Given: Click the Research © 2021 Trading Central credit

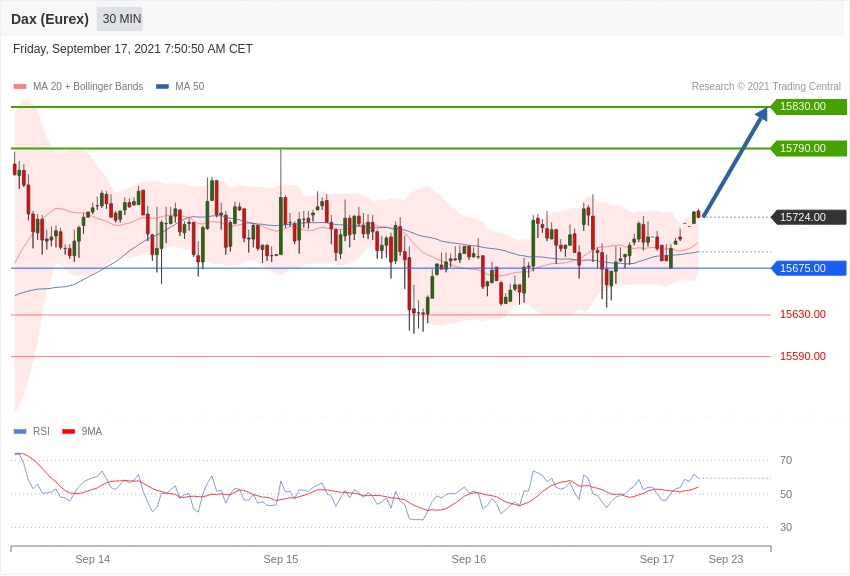Looking at the screenshot, I should 766,86.
